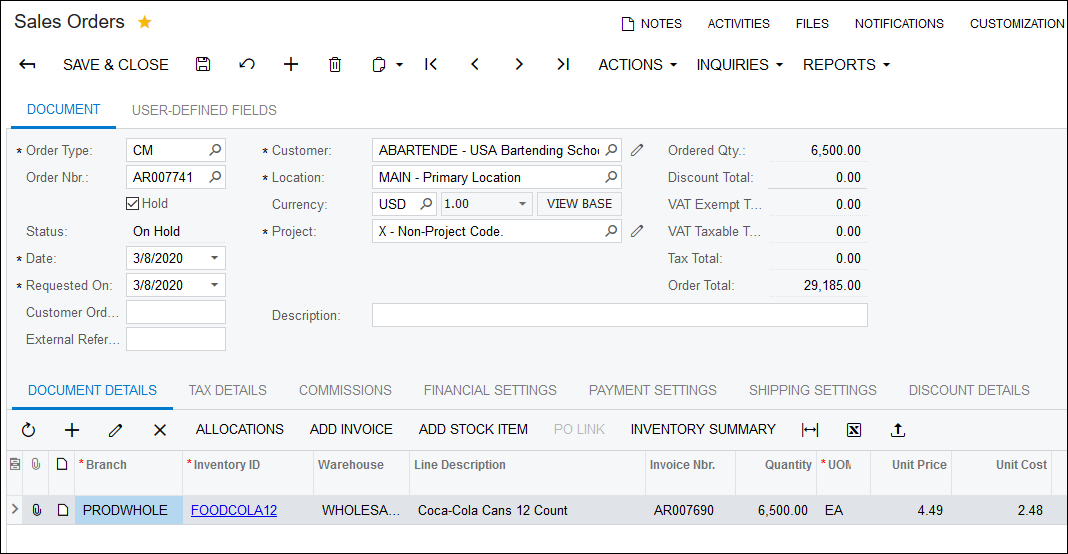Go to the first record icon

coord(431,64)
